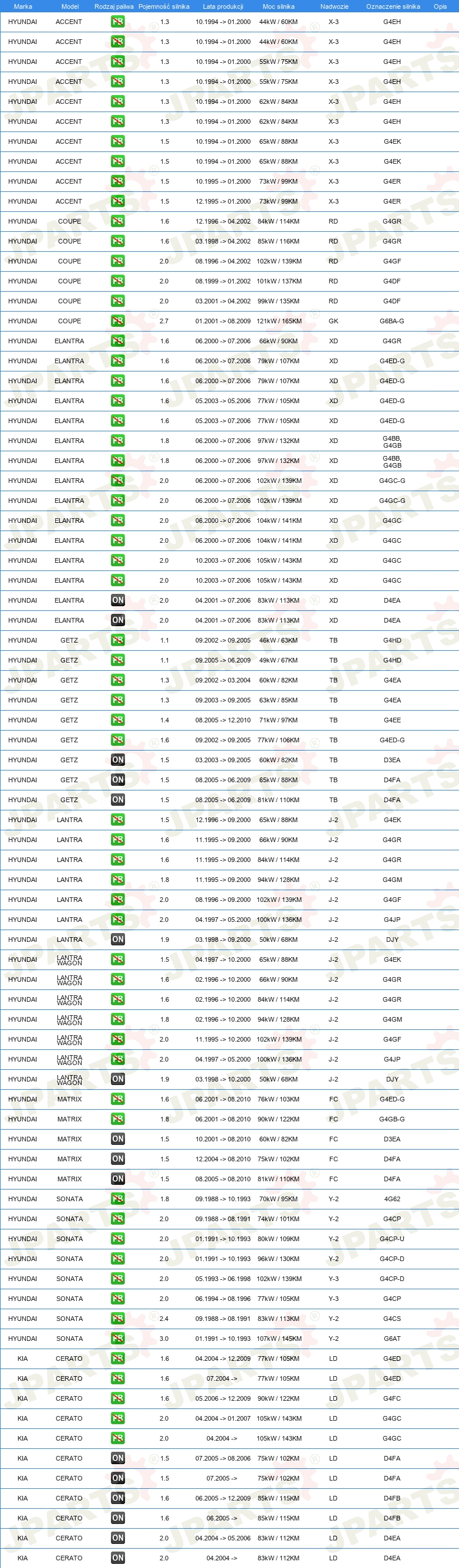Click petrol icon in Getz 46kW / 63KM row
Screen dimensions: 459x1568
[x=117, y=640]
